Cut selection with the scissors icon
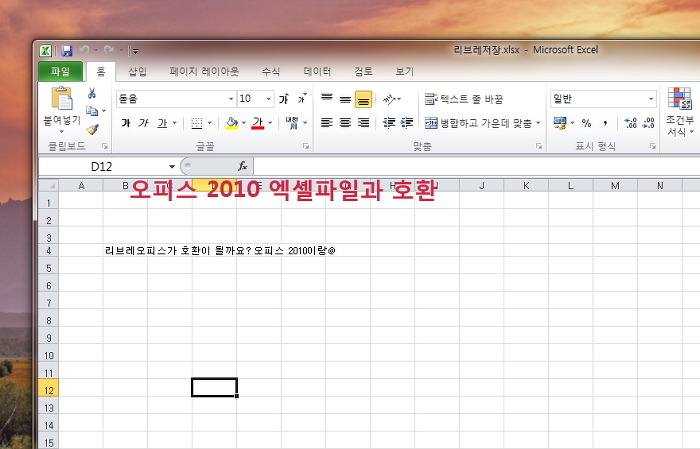This screenshot has width=700, height=449. pos(92,93)
